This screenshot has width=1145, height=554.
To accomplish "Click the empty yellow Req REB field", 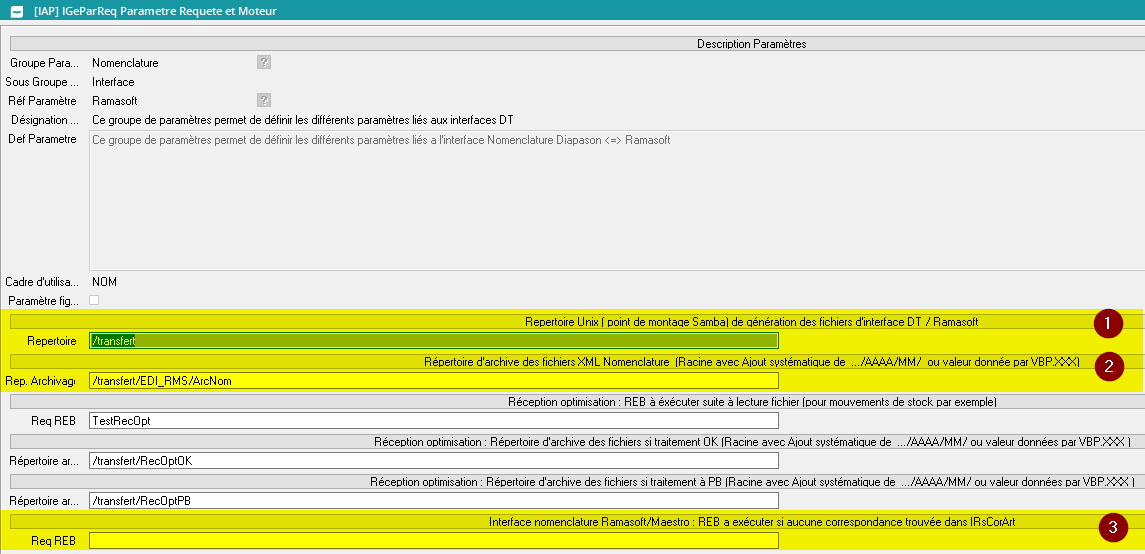I will (433, 541).
